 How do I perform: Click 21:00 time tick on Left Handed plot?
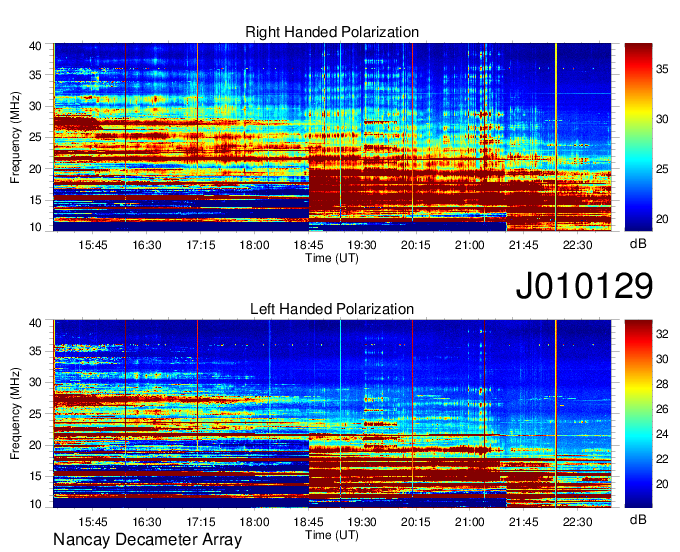tap(470, 522)
